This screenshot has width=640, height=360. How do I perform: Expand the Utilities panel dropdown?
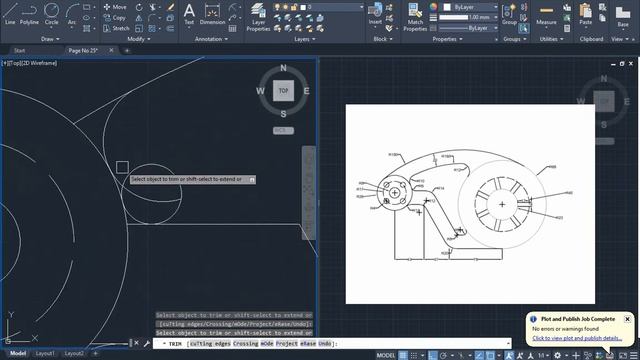pyautogui.click(x=551, y=39)
